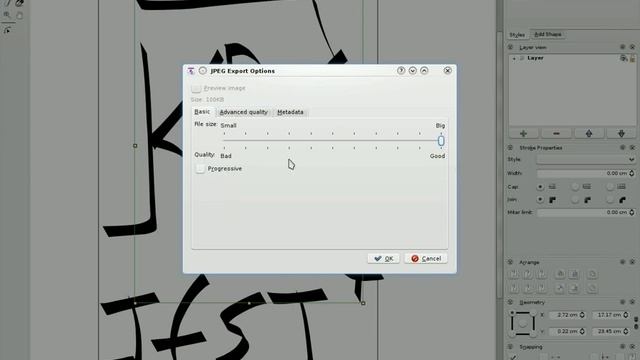The height and width of the screenshot is (360, 640).
Task: Open the stroke Style dropdown
Action: coord(586,160)
